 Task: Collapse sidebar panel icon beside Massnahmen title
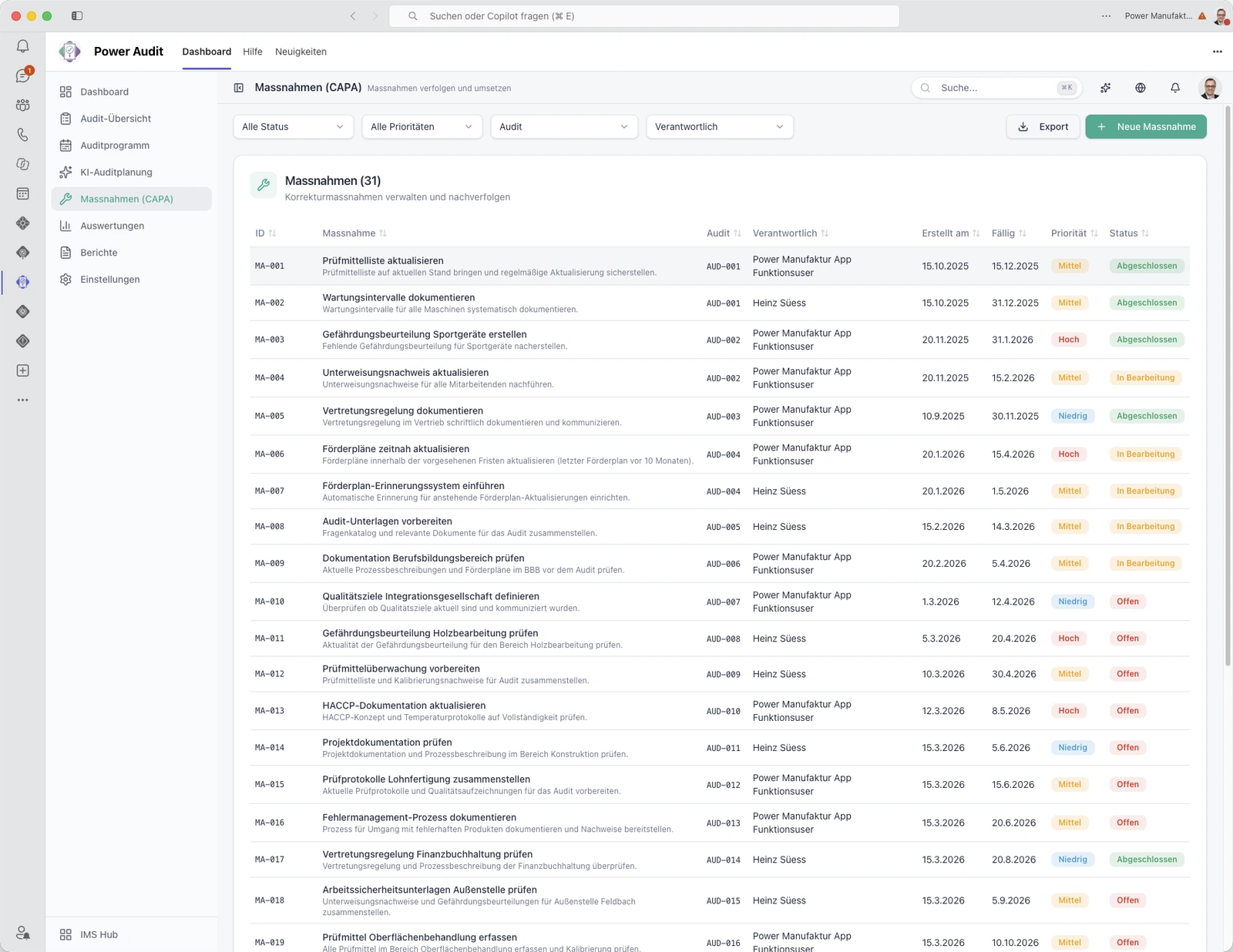point(239,88)
